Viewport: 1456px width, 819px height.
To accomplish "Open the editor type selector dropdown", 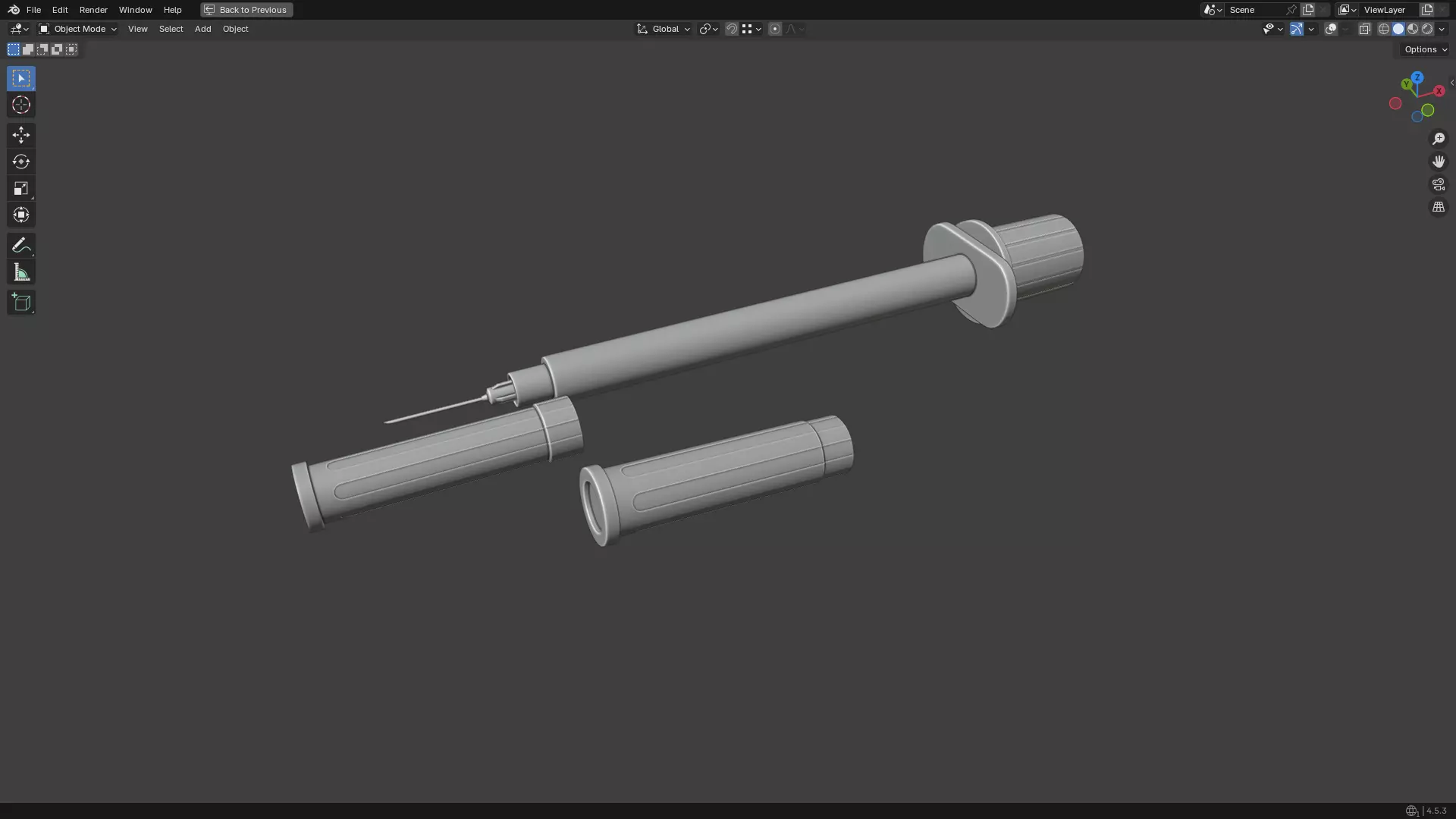I will click(x=19, y=29).
